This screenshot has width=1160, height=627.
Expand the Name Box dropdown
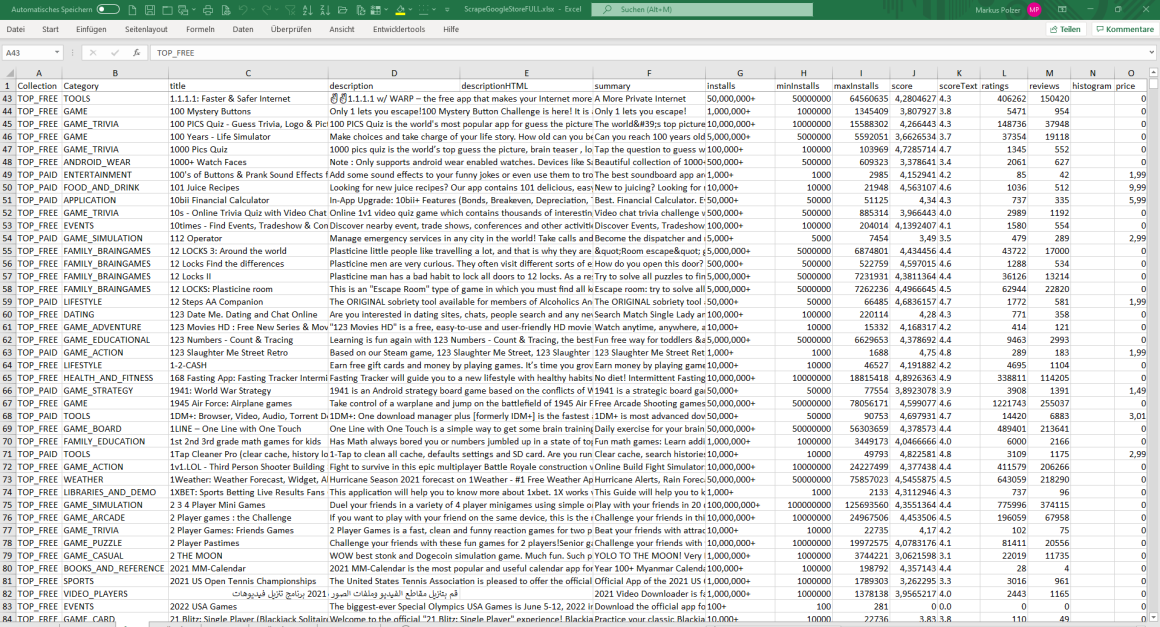[57, 53]
